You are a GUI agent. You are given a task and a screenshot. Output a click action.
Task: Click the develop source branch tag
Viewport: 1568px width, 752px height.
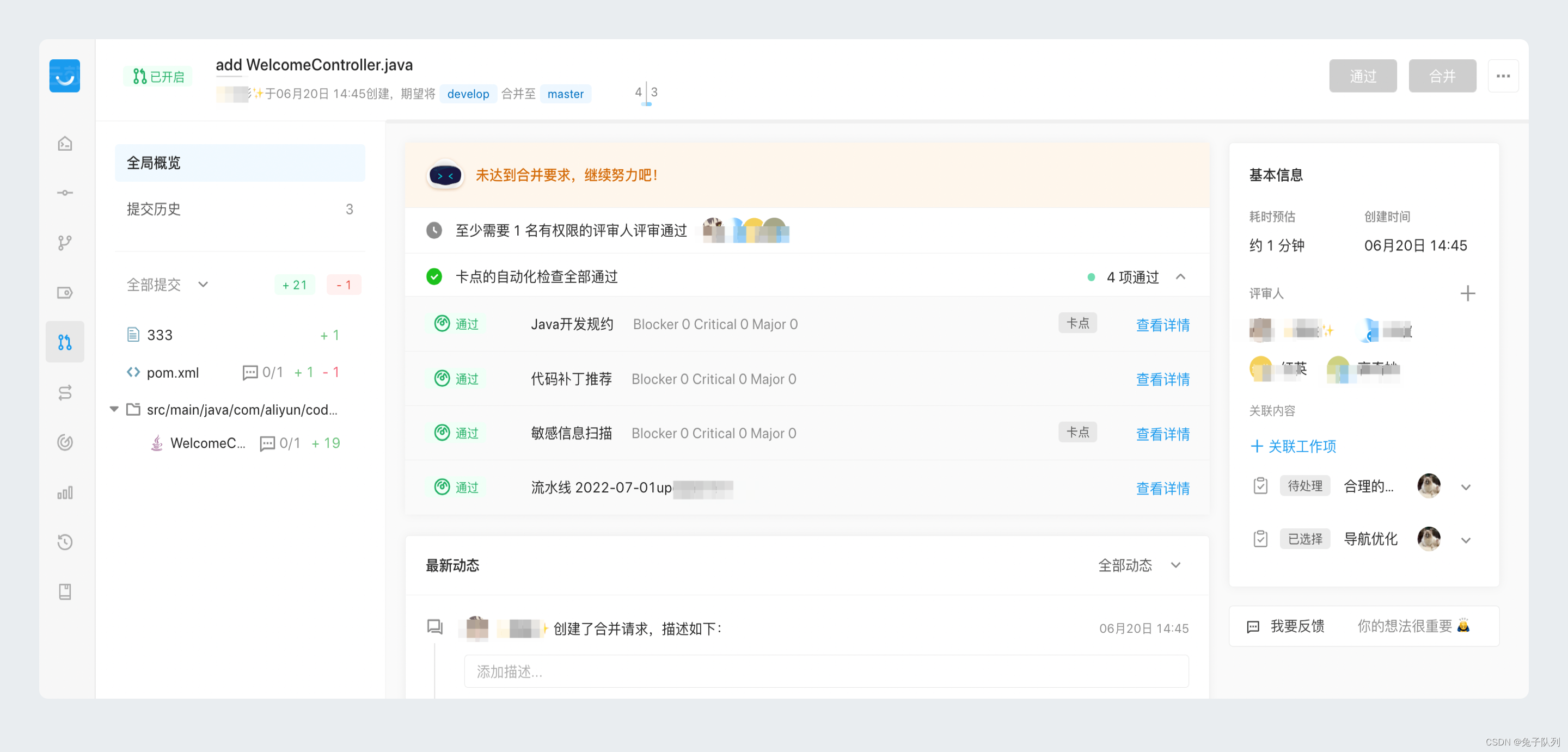pyautogui.click(x=468, y=94)
